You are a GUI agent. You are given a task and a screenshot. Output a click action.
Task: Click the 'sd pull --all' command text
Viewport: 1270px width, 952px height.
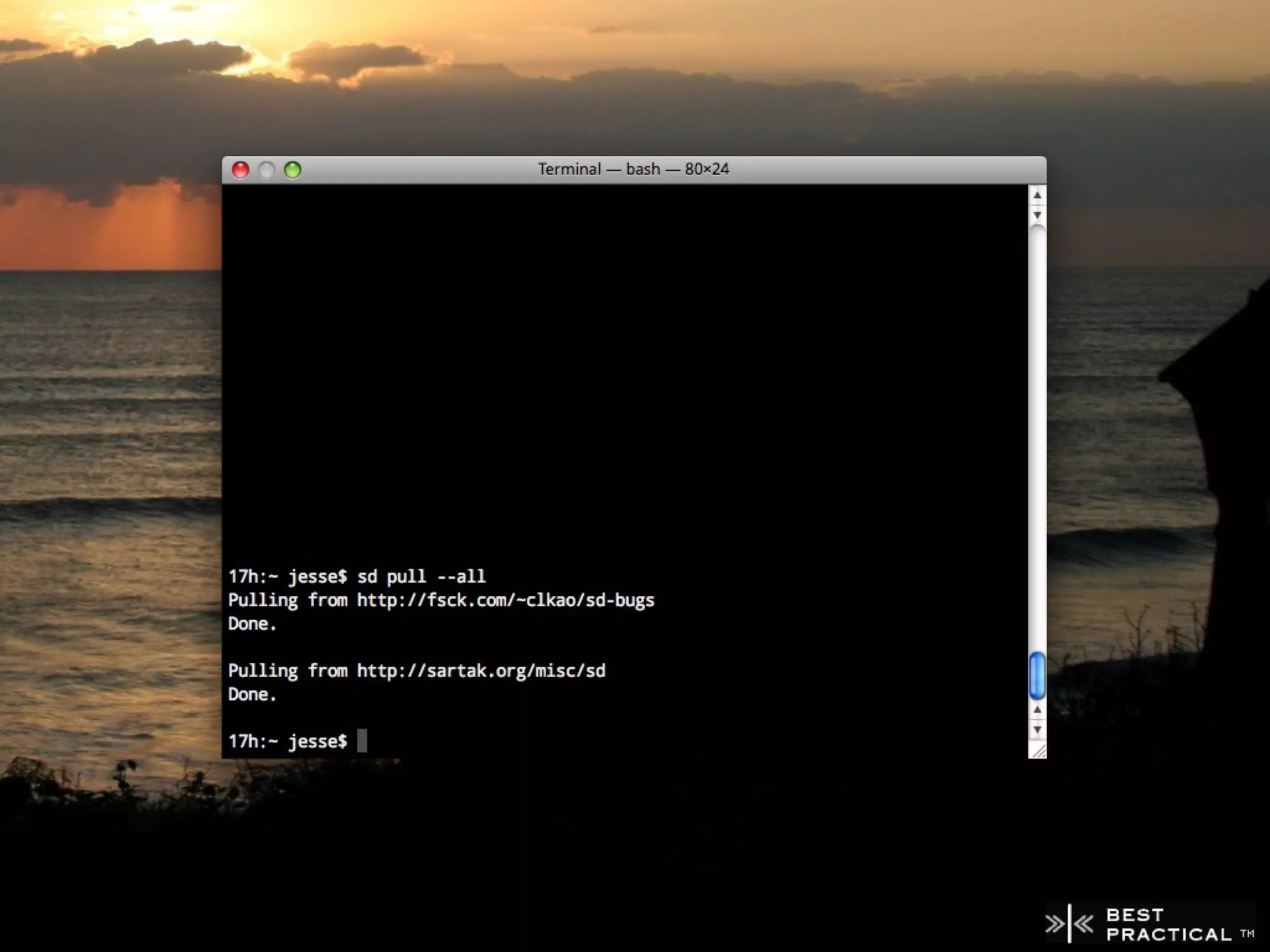421,576
